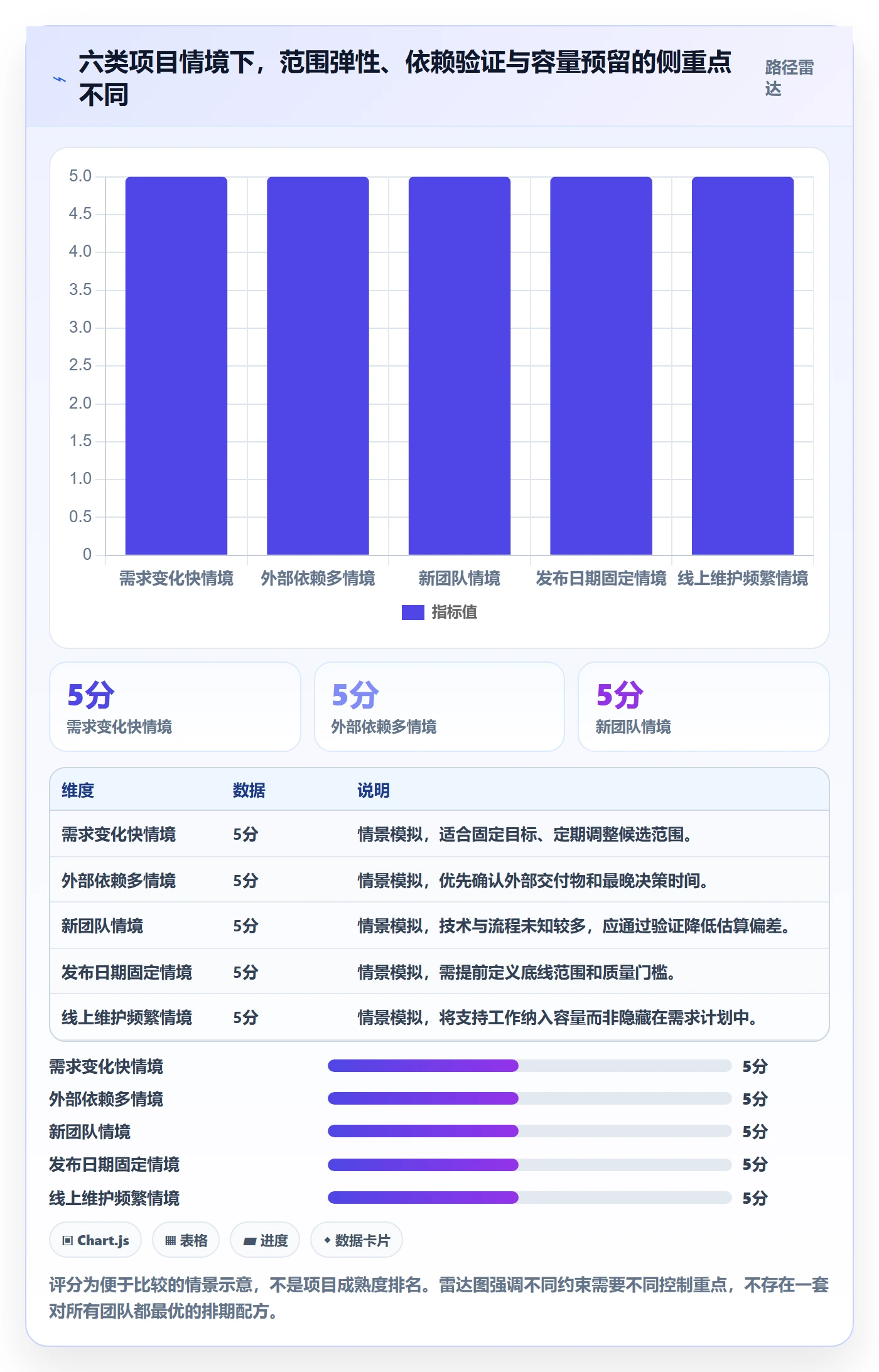Click the lightning icon beside the title
The width and height of the screenshot is (879, 1372).
60,79
